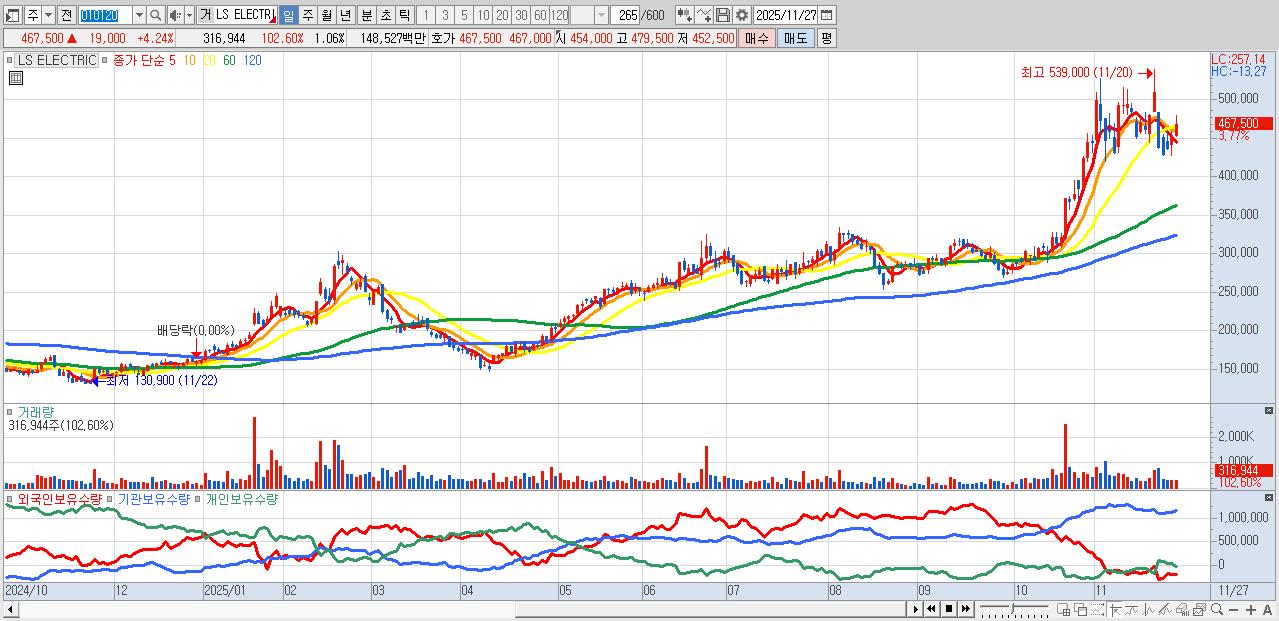Click the stock search magnifier icon
This screenshot has width=1279, height=621.
click(x=156, y=15)
